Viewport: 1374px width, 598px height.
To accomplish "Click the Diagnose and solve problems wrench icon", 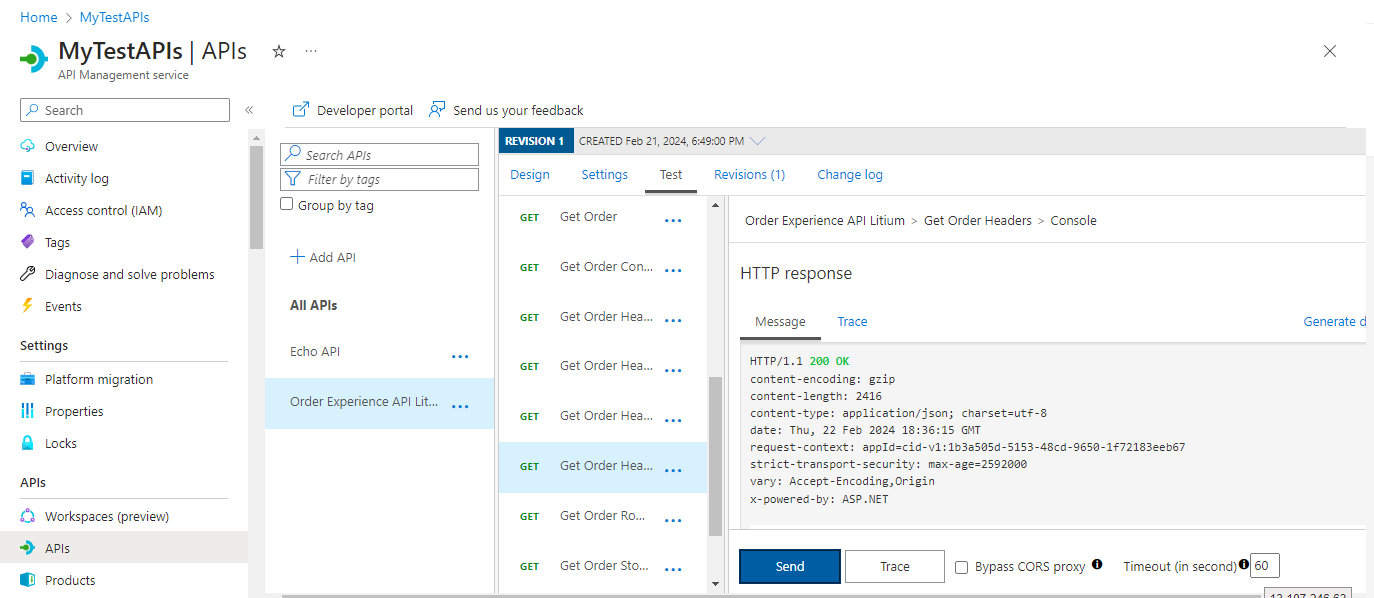I will pos(28,274).
